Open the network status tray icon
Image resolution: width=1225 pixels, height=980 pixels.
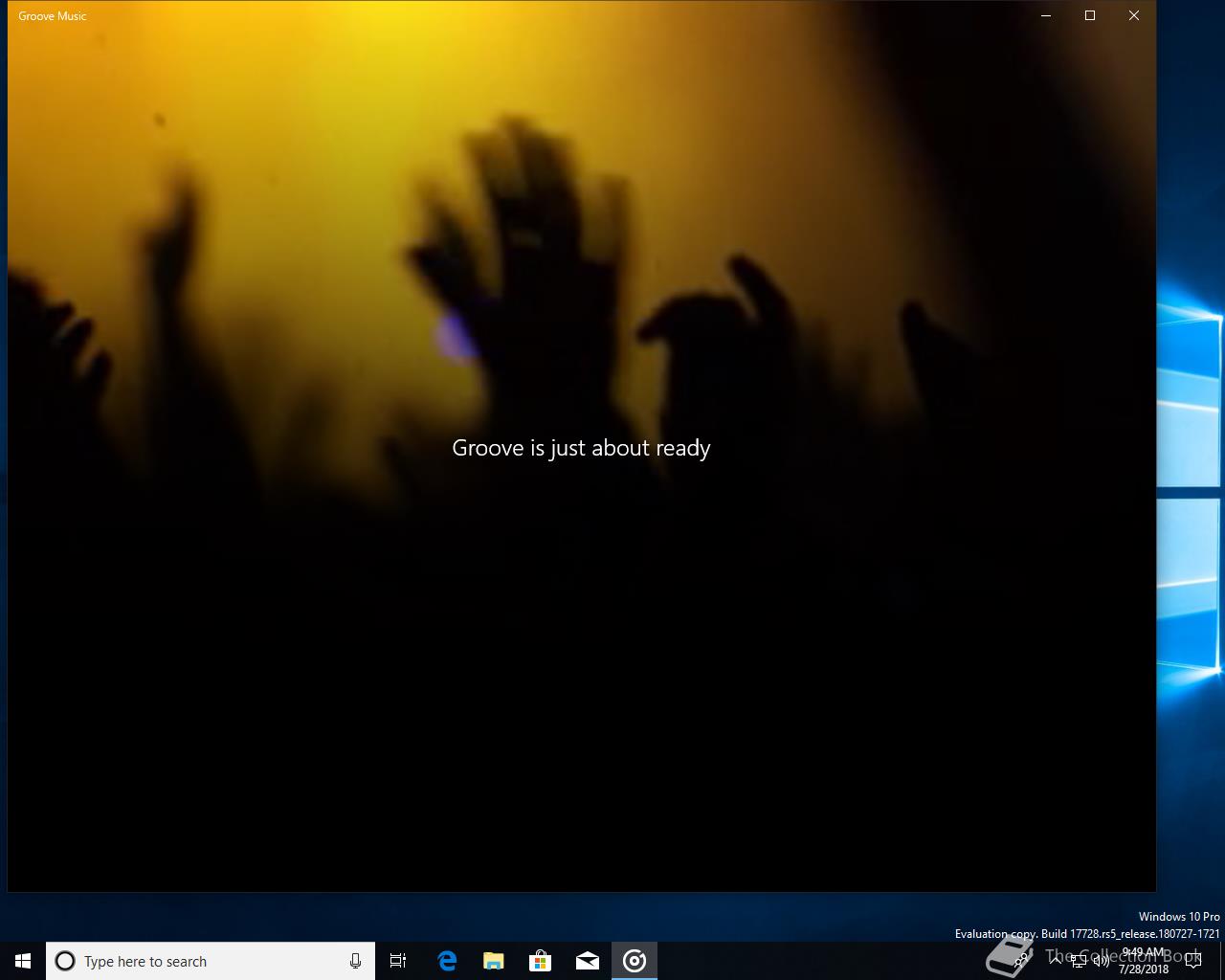pos(1079,961)
